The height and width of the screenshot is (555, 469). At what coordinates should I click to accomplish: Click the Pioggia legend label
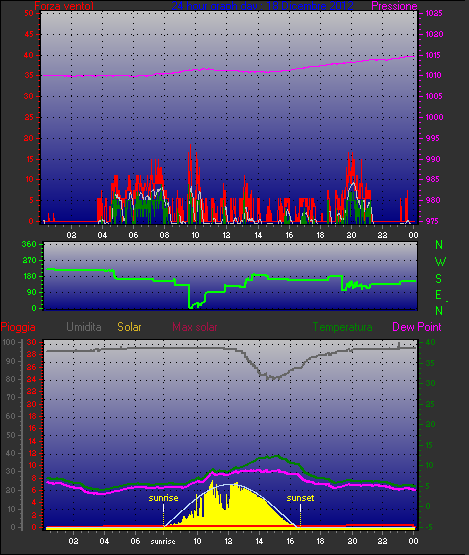(18, 327)
